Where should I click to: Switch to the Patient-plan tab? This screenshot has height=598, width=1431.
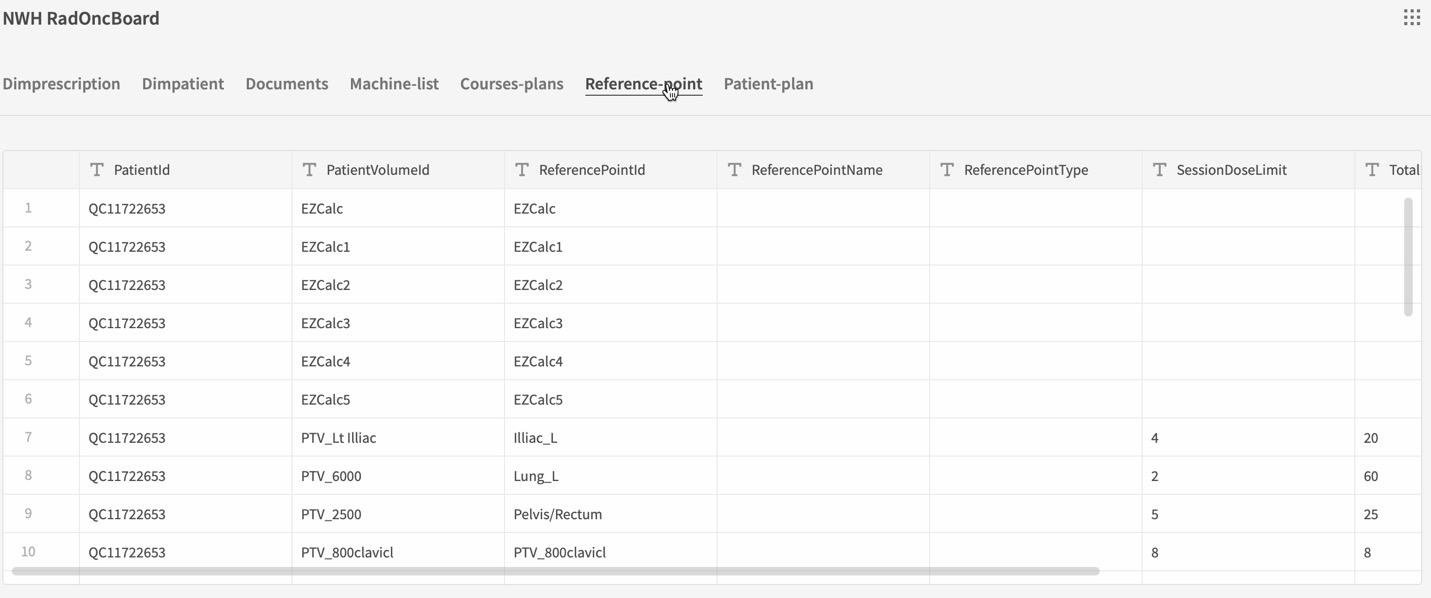click(768, 84)
